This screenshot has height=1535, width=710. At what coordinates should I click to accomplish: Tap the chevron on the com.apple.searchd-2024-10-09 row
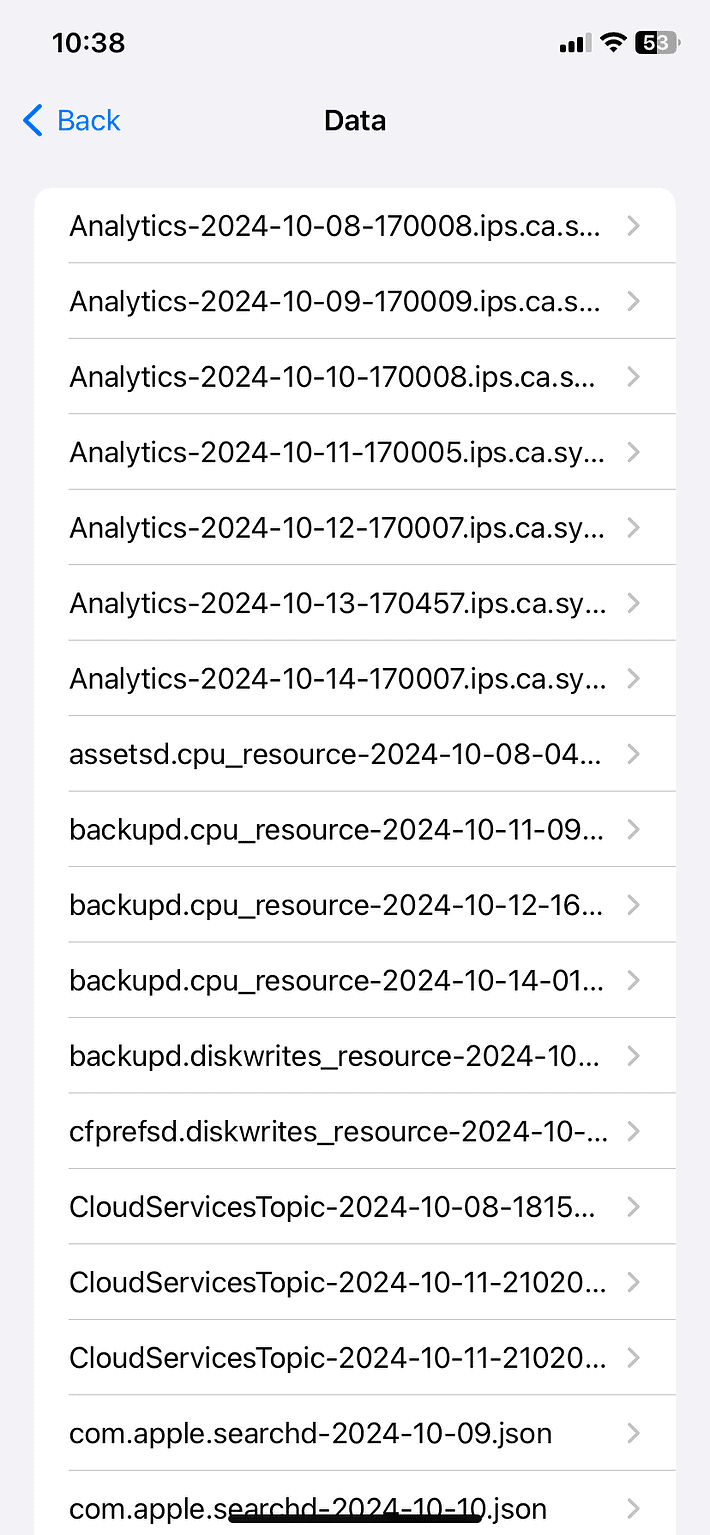[632, 1433]
